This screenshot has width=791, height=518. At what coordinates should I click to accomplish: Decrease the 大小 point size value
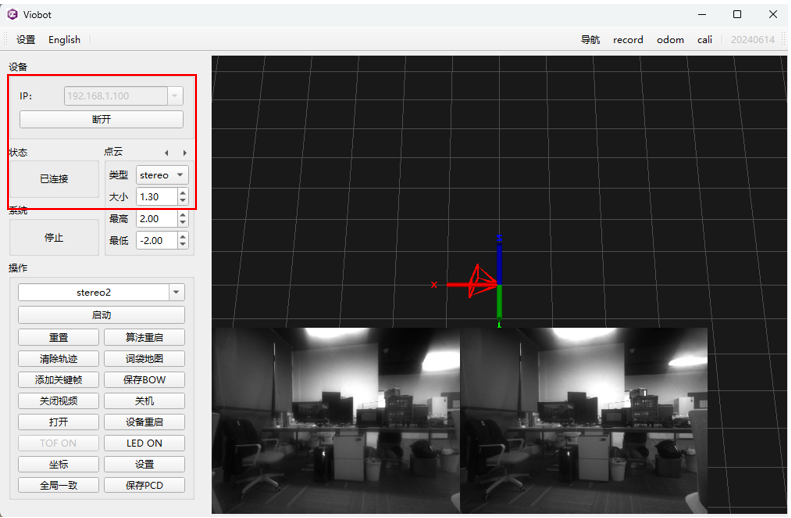pos(183,201)
